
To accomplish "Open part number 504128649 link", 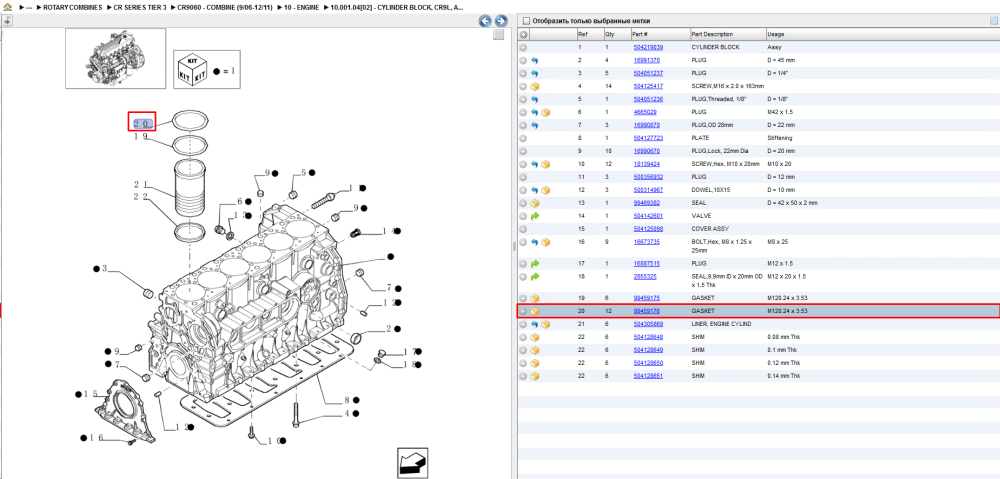I will click(648, 350).
